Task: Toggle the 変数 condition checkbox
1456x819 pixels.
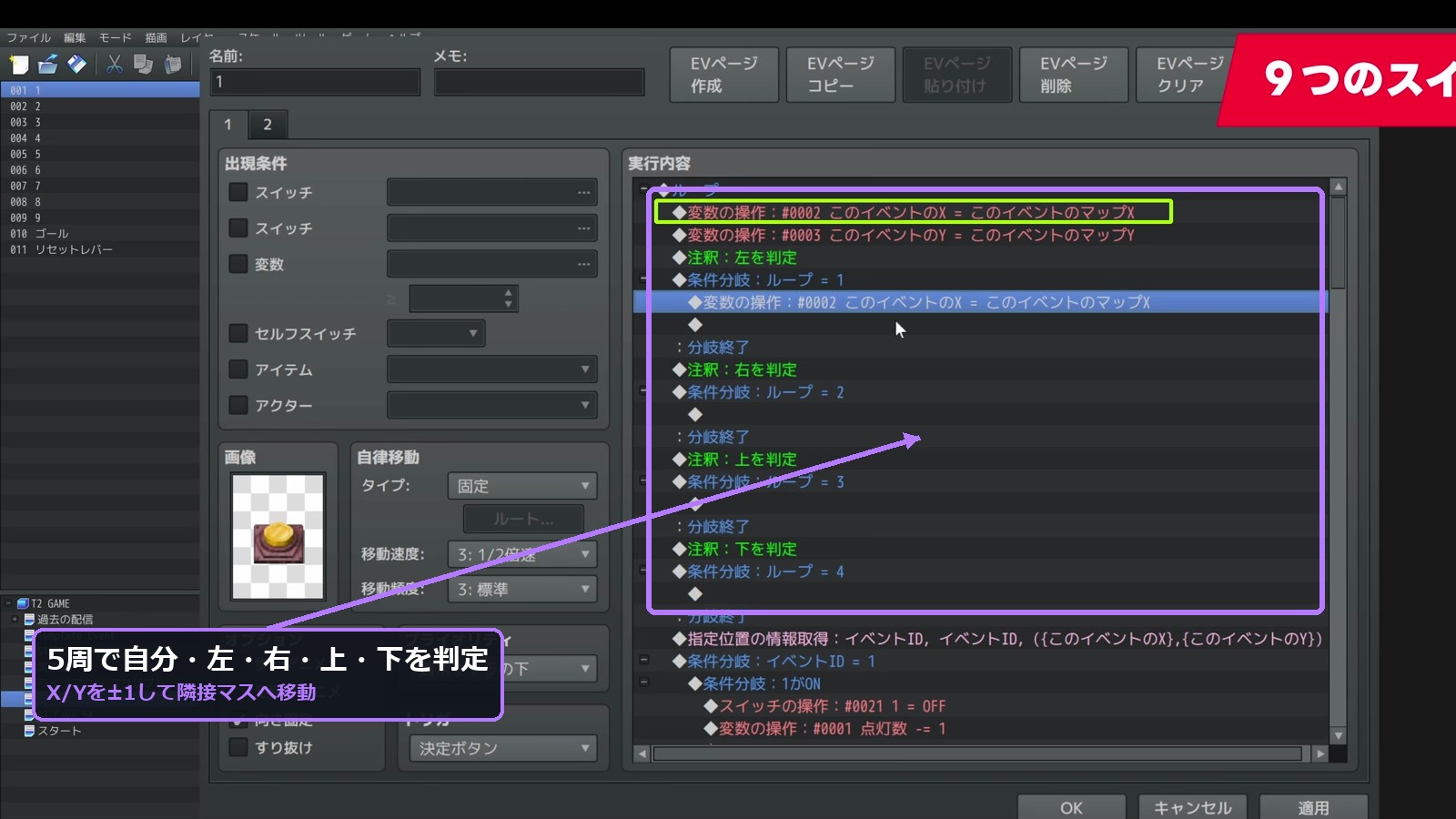Action: point(238,264)
